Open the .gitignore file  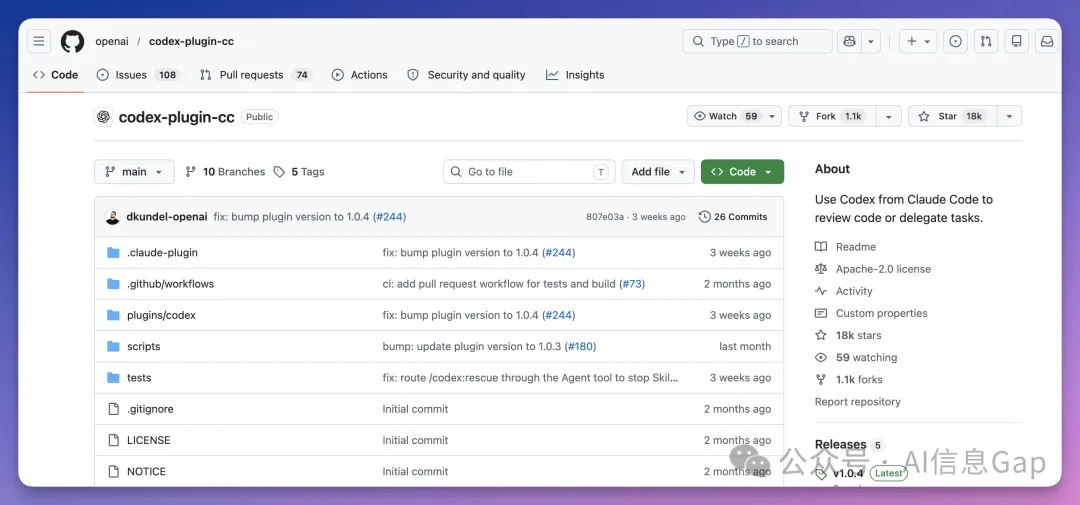click(x=150, y=409)
